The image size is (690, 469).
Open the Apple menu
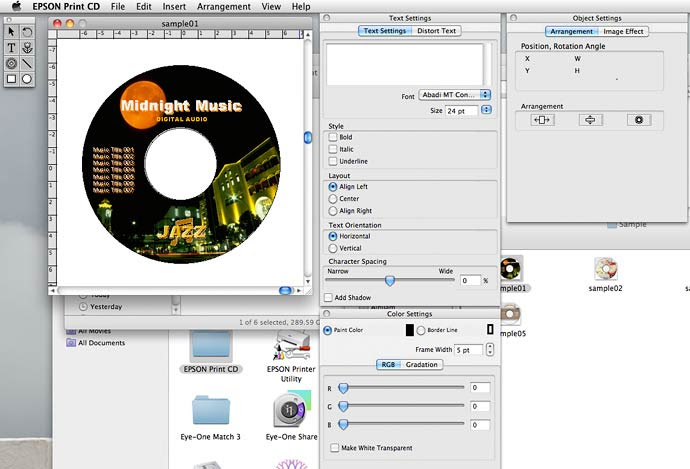[x=16, y=6]
